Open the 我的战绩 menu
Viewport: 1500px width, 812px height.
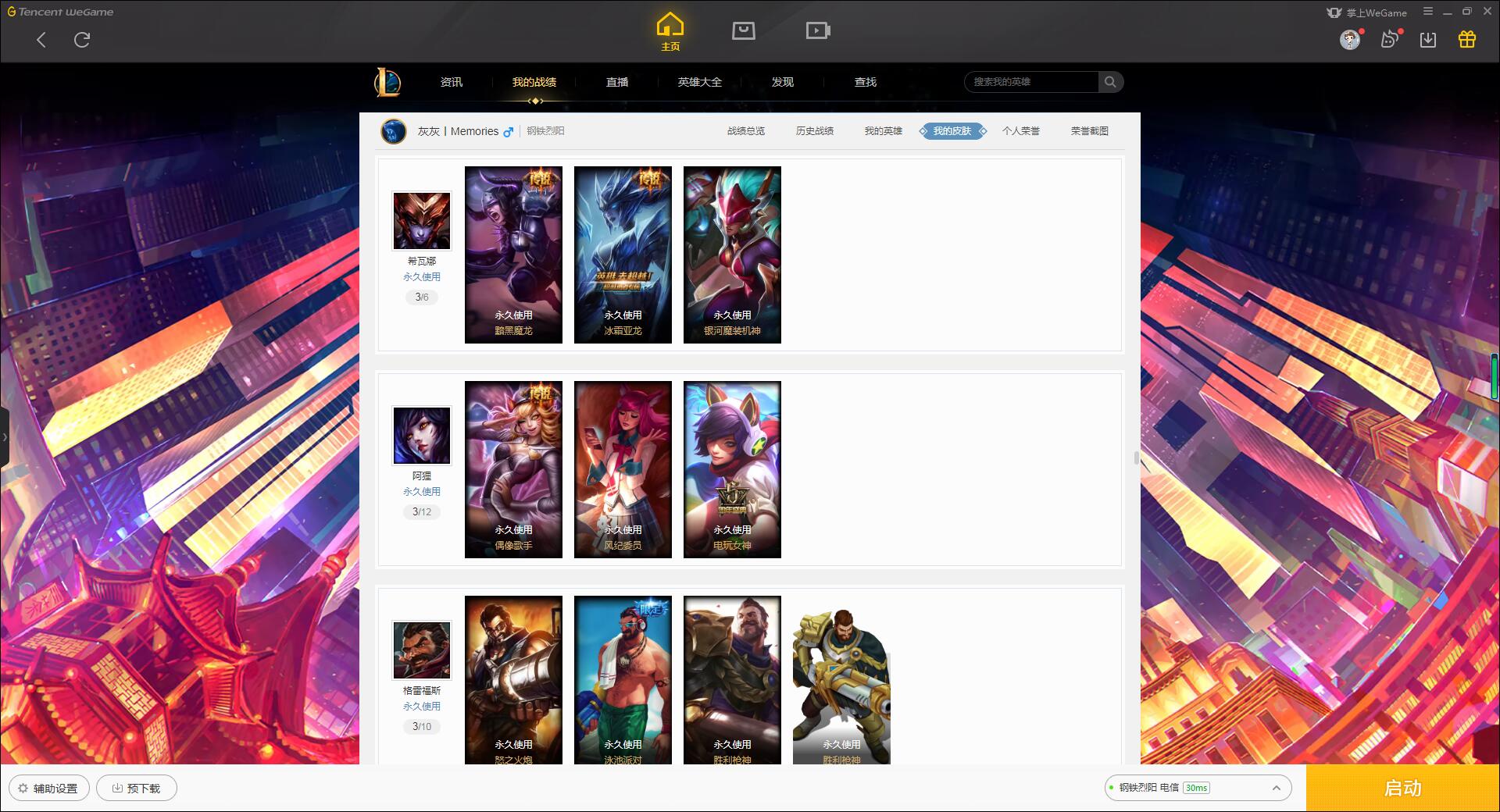(534, 82)
